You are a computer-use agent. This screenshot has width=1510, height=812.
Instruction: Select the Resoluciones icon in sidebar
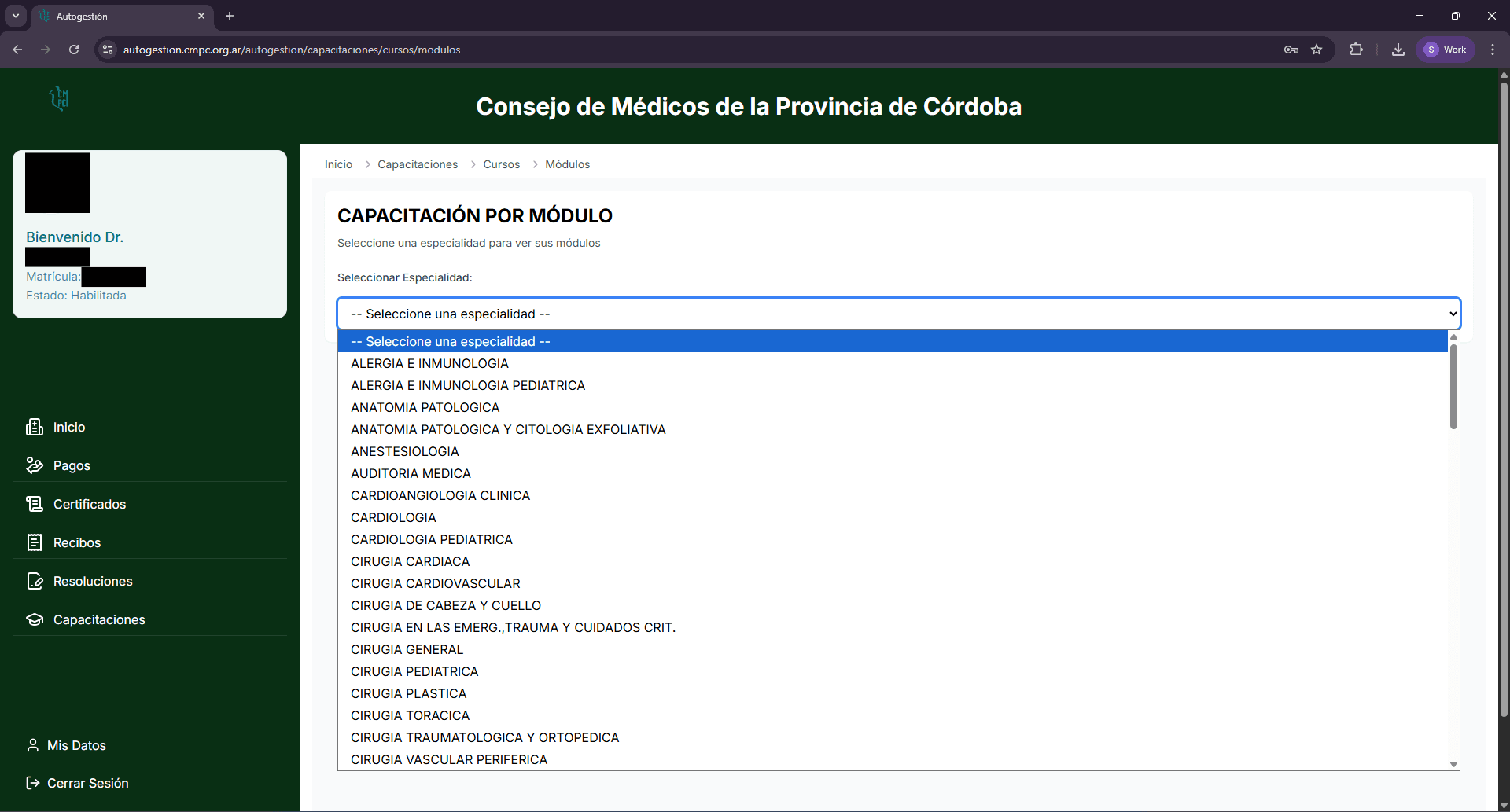click(x=35, y=580)
